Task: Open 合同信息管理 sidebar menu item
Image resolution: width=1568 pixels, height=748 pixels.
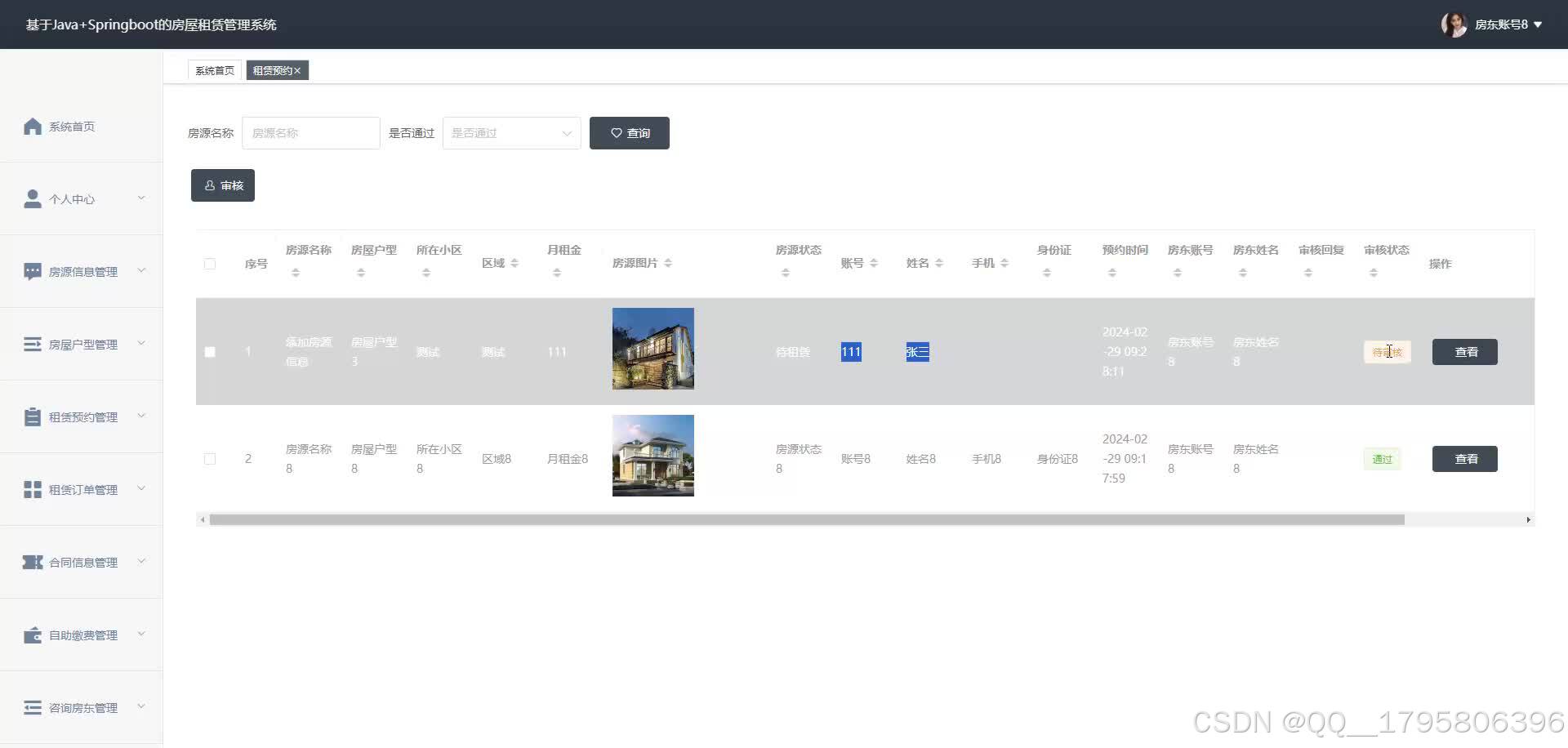Action: 81,563
